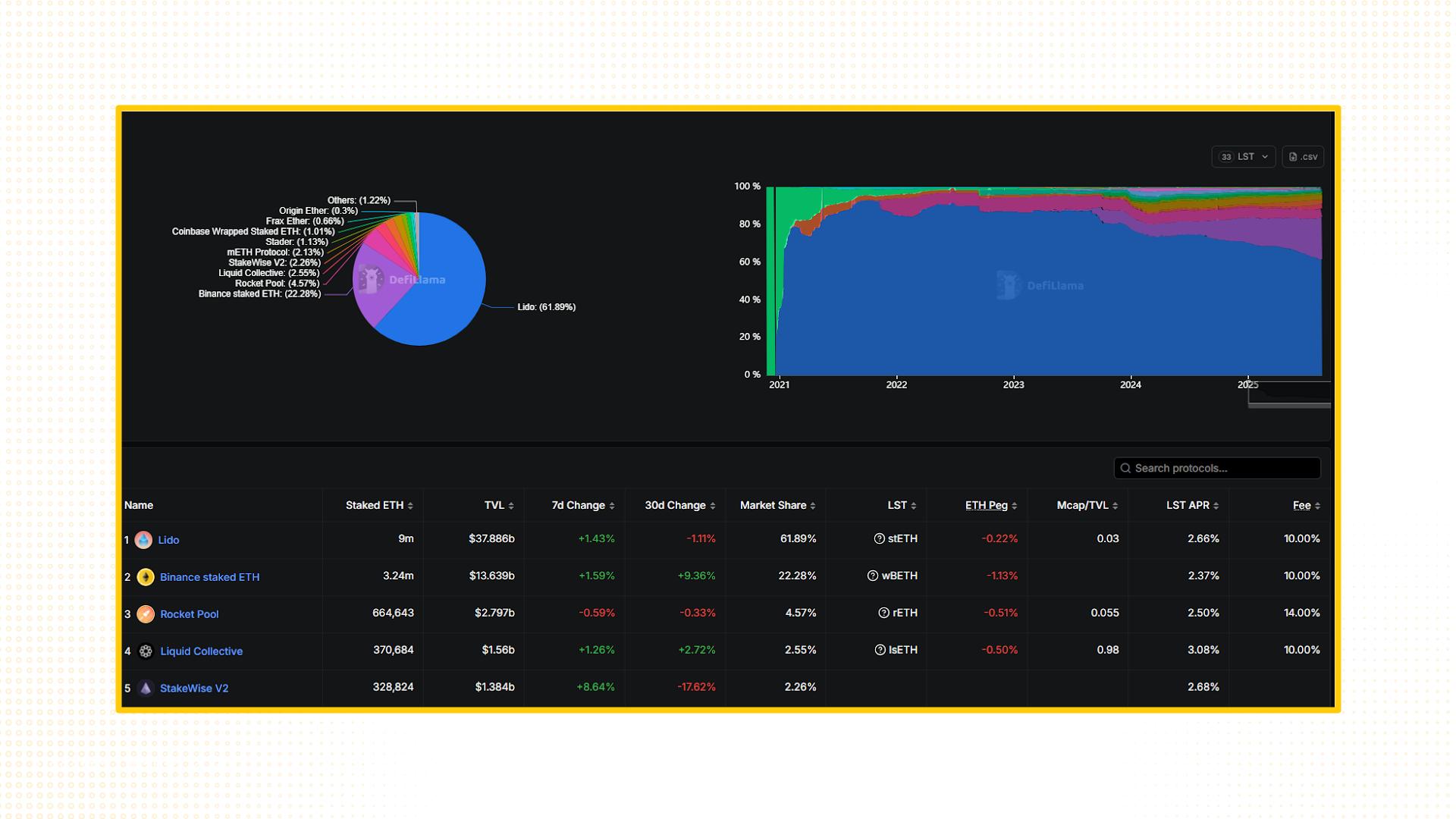1456x819 pixels.
Task: Open the Rocket Pool protocol link
Action: click(189, 615)
